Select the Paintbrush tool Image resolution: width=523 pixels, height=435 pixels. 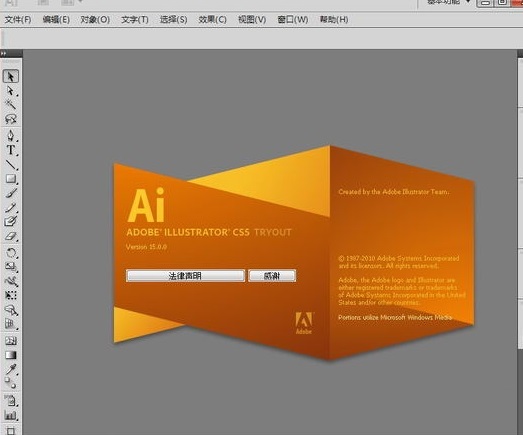pos(11,193)
